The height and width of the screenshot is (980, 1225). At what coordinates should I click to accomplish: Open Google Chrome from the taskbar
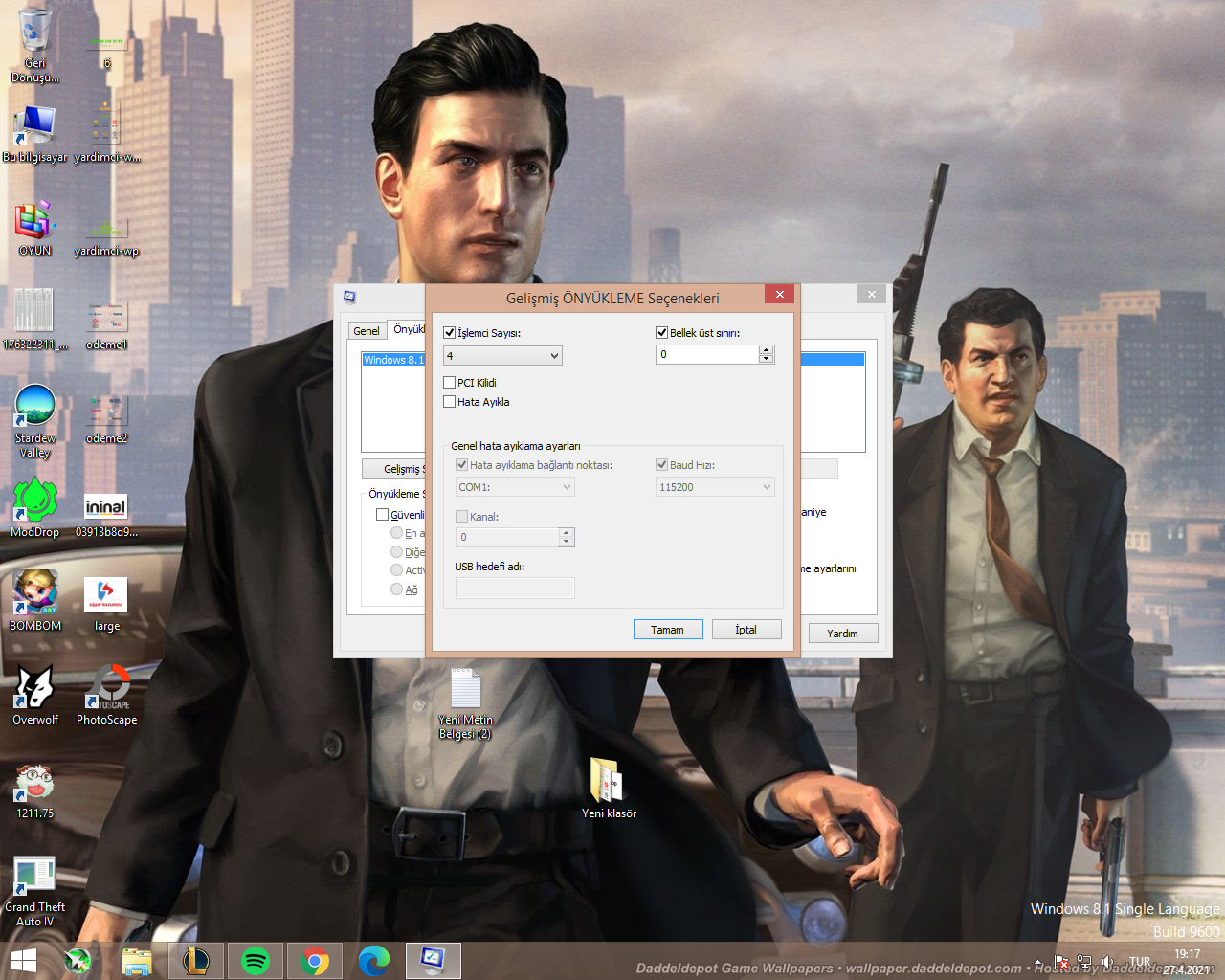tap(315, 961)
